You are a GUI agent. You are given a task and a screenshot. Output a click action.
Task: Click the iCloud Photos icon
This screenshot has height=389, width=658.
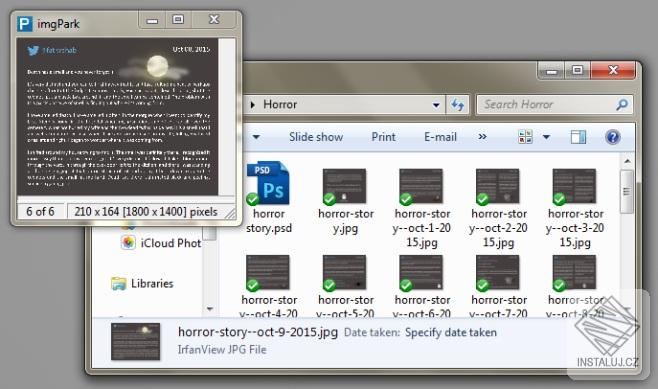click(128, 243)
